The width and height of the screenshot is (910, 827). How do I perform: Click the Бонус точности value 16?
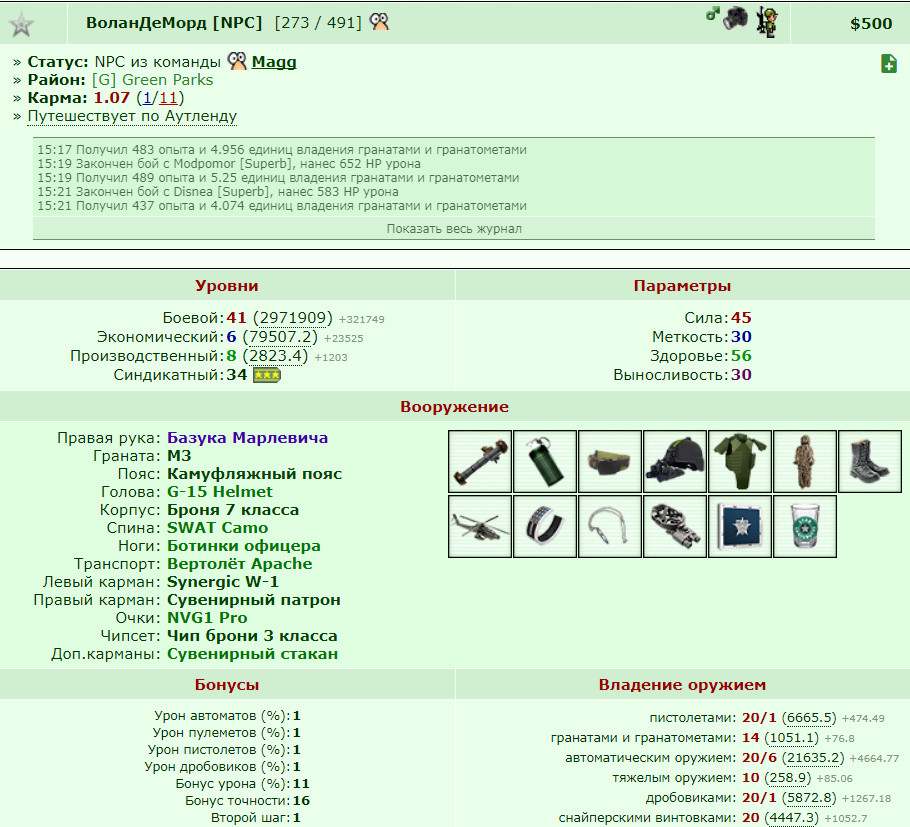[301, 800]
